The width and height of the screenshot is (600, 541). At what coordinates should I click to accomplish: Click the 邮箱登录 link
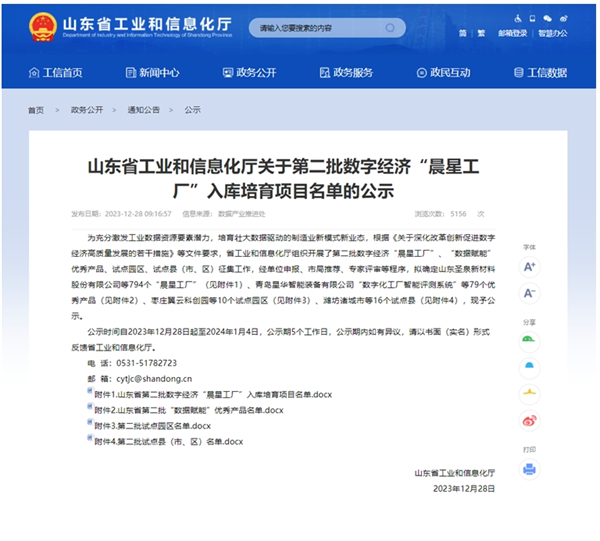click(x=512, y=33)
